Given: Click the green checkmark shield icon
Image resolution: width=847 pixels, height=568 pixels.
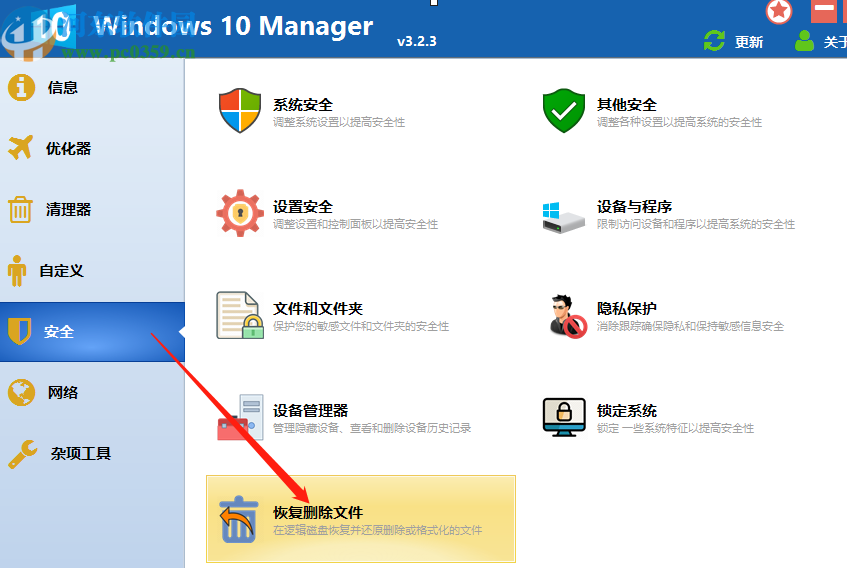Looking at the screenshot, I should (563, 111).
